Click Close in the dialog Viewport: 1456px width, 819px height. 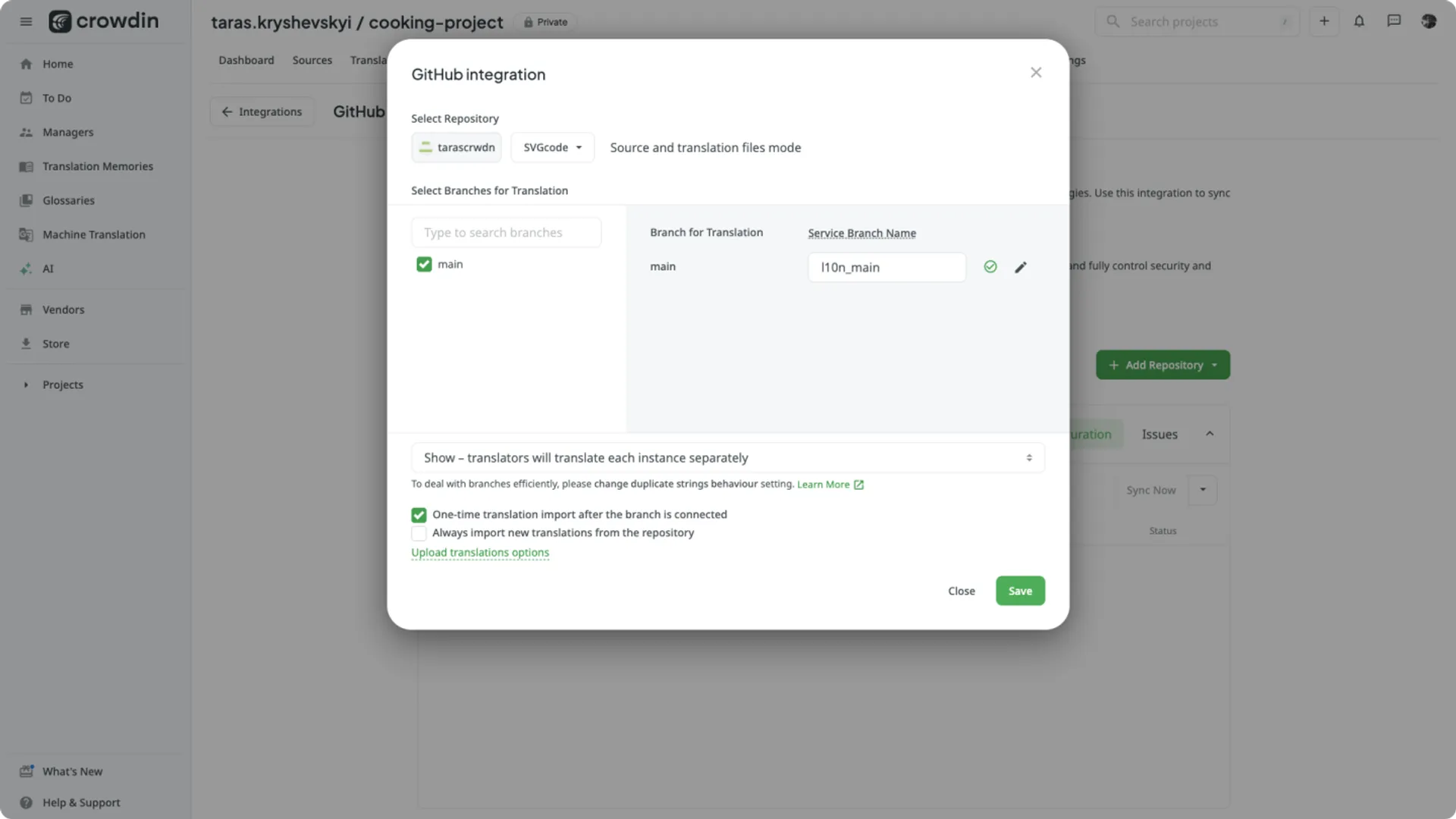click(x=961, y=591)
